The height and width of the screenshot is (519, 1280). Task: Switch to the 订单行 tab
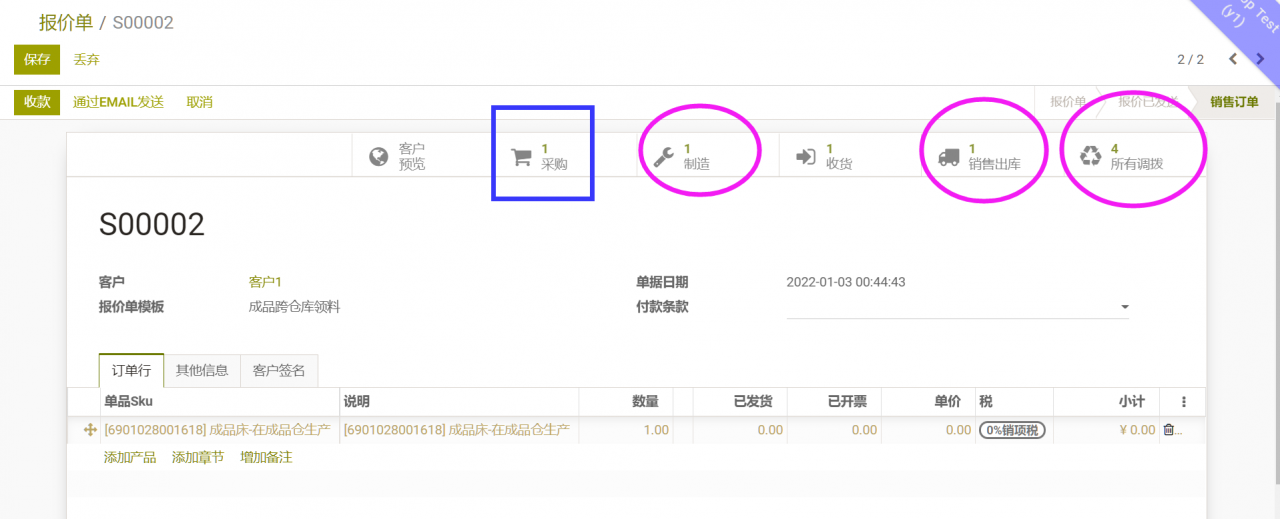click(x=131, y=370)
